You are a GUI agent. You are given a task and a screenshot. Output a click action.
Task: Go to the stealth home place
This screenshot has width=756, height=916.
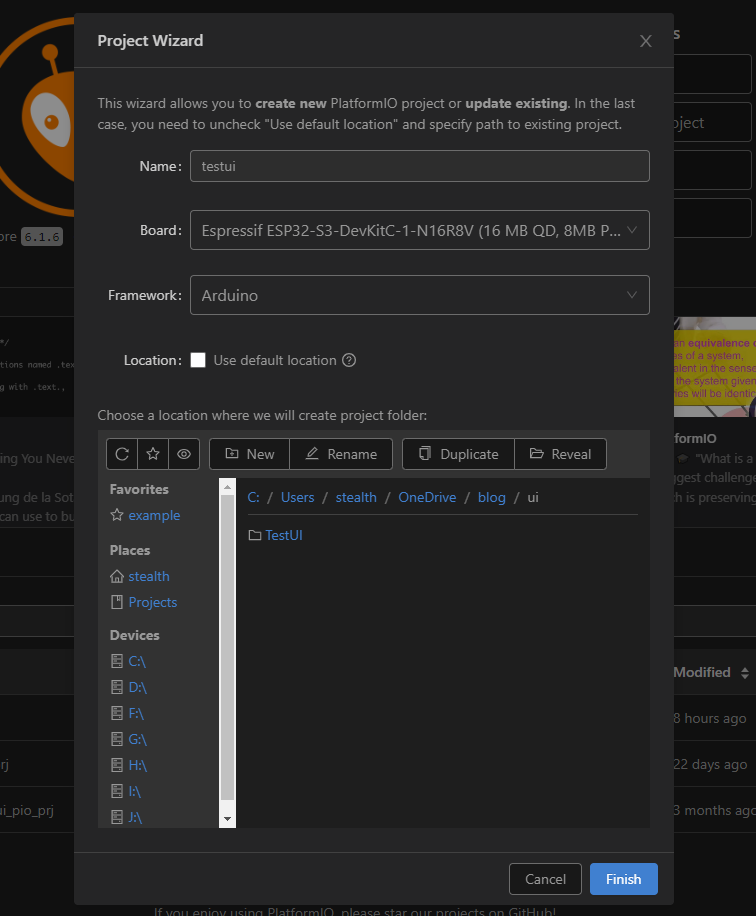[149, 576]
